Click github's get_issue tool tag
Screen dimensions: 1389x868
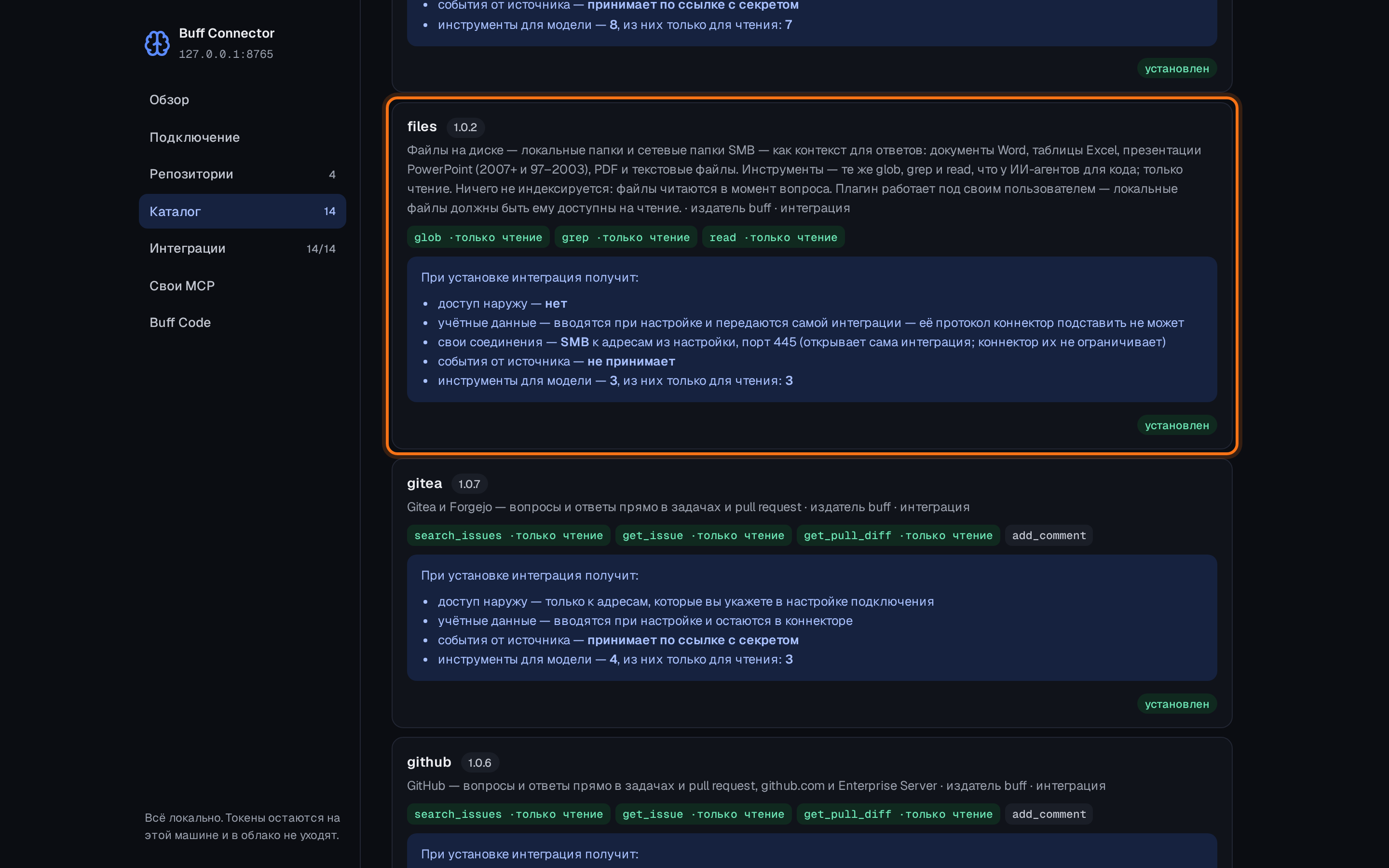703,814
